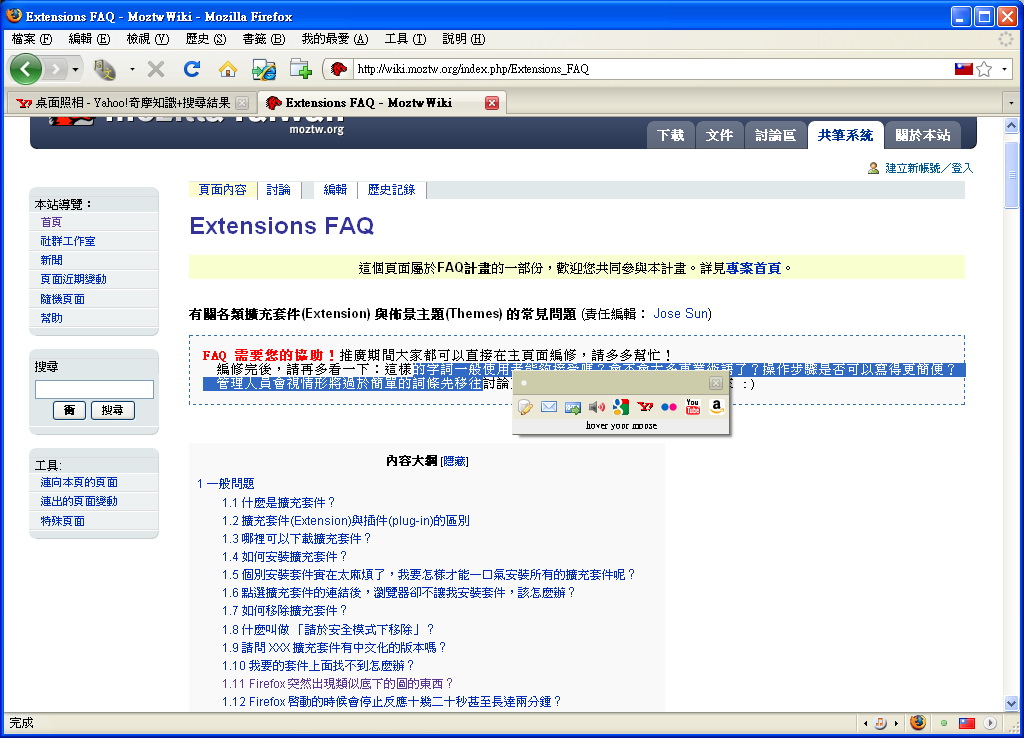Click the Flickr icon in popup panel
This screenshot has width=1024, height=738.
(669, 407)
